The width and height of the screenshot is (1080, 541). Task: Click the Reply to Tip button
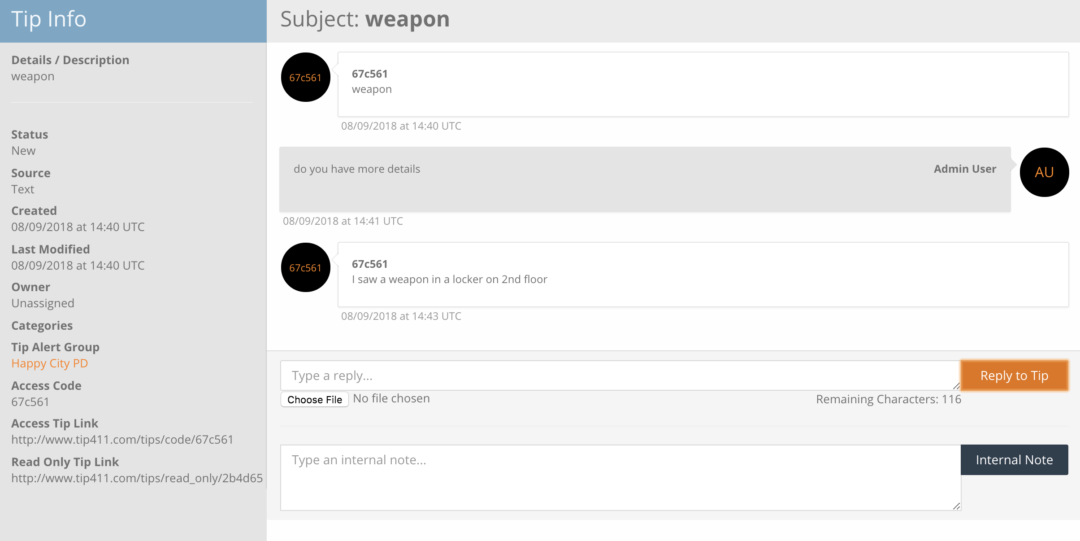1014,375
